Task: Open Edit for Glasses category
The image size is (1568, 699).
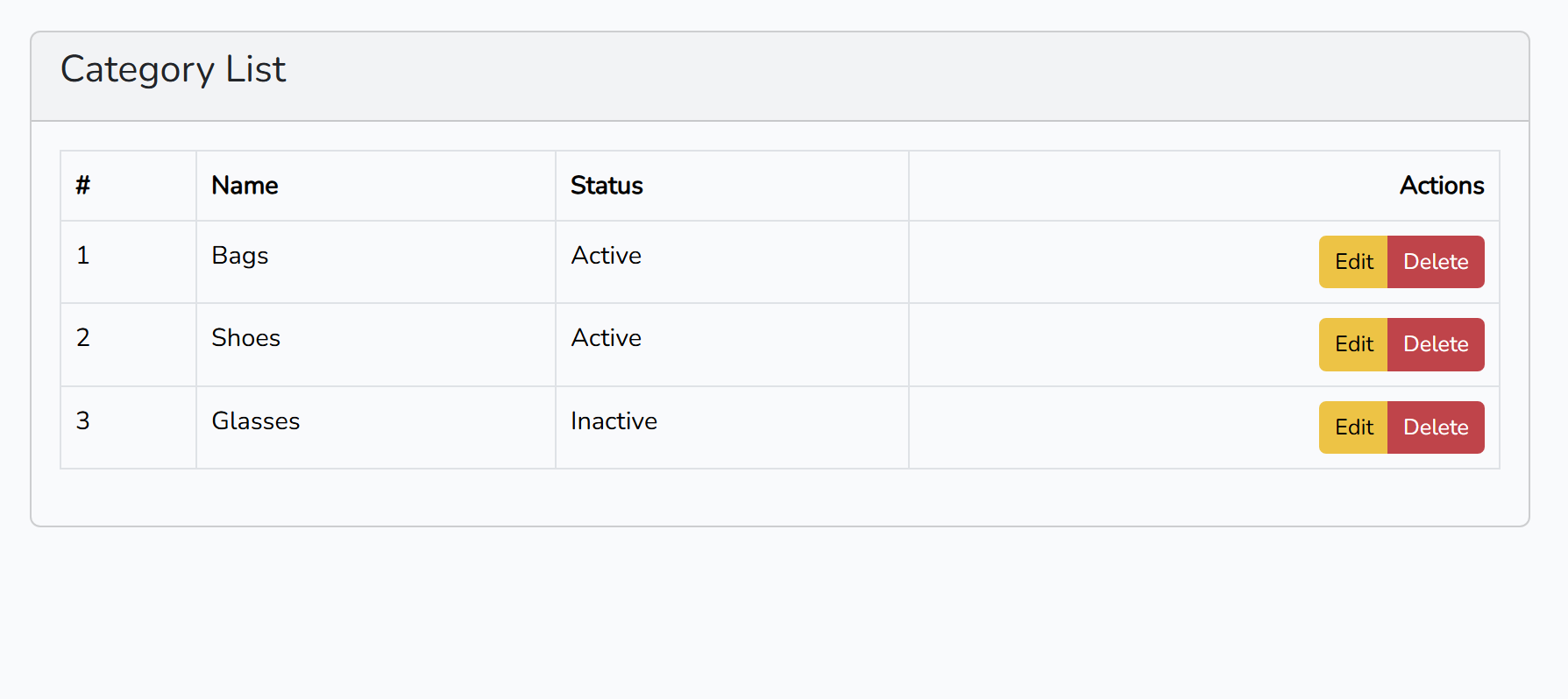Action: pos(1353,427)
